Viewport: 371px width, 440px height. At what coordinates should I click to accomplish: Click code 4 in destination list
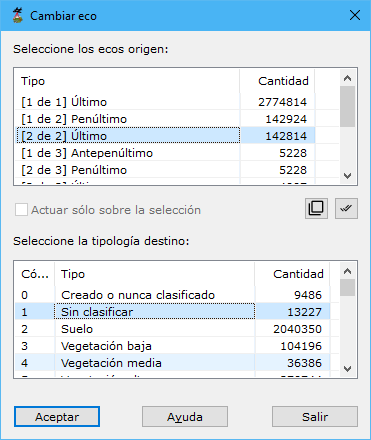[x=25, y=363]
